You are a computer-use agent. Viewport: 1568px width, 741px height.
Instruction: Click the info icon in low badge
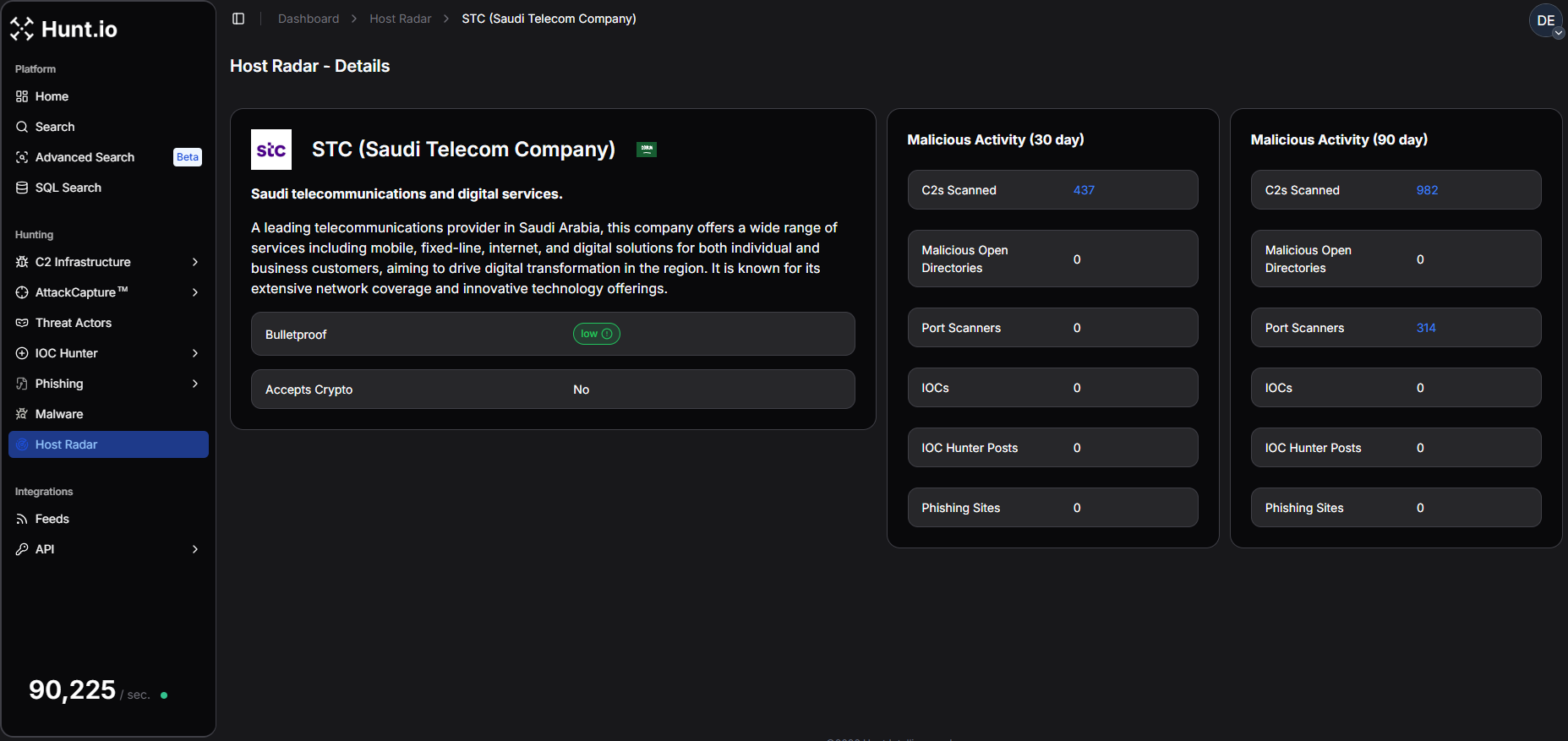click(607, 334)
